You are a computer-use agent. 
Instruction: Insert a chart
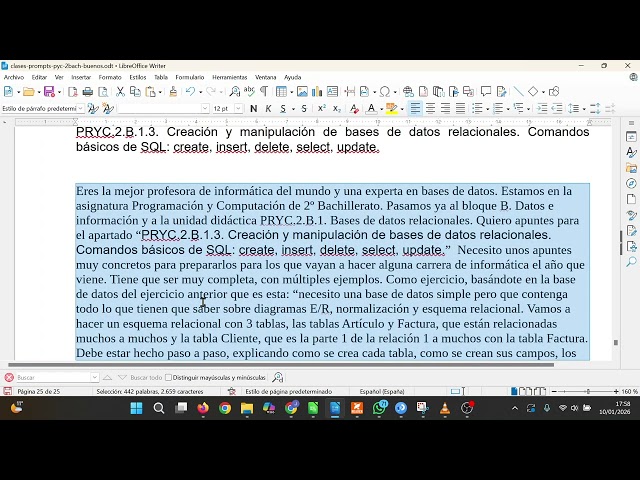click(317, 92)
